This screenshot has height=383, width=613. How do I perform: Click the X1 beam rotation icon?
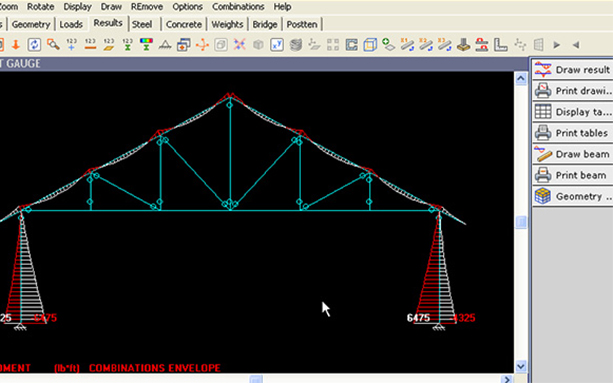[407, 45]
